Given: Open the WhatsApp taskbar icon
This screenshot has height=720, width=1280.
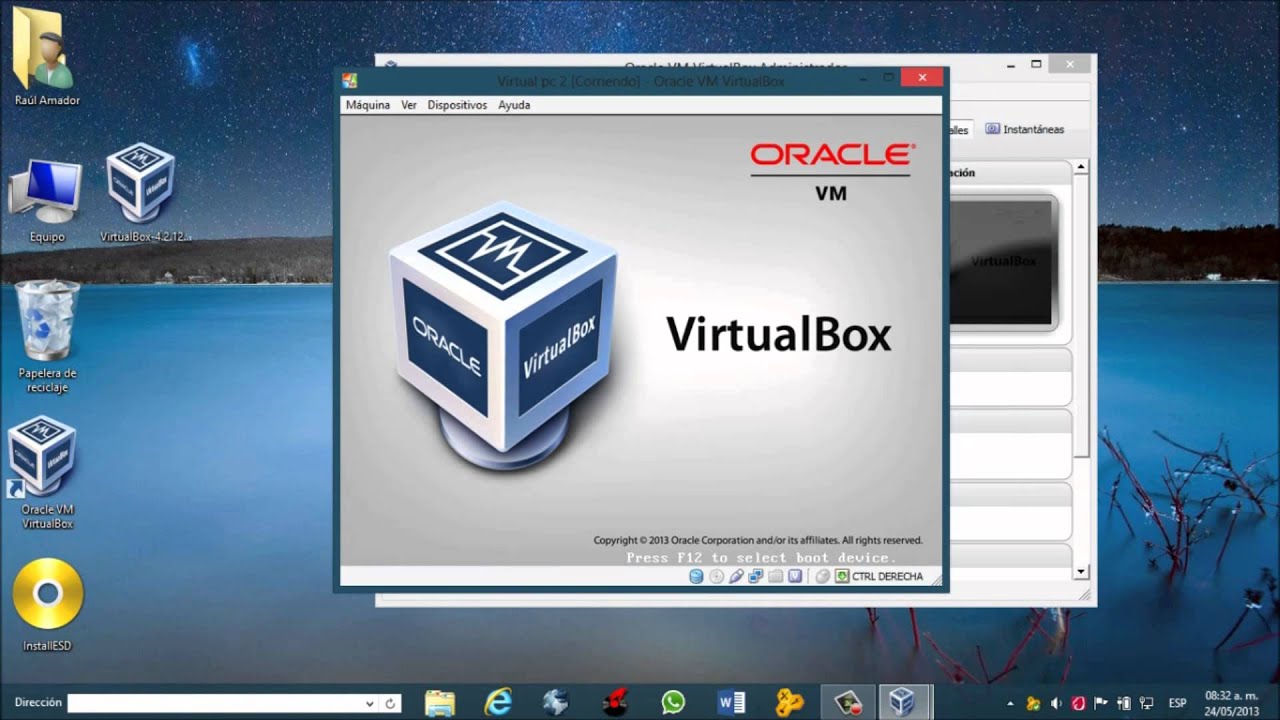Looking at the screenshot, I should tap(673, 702).
